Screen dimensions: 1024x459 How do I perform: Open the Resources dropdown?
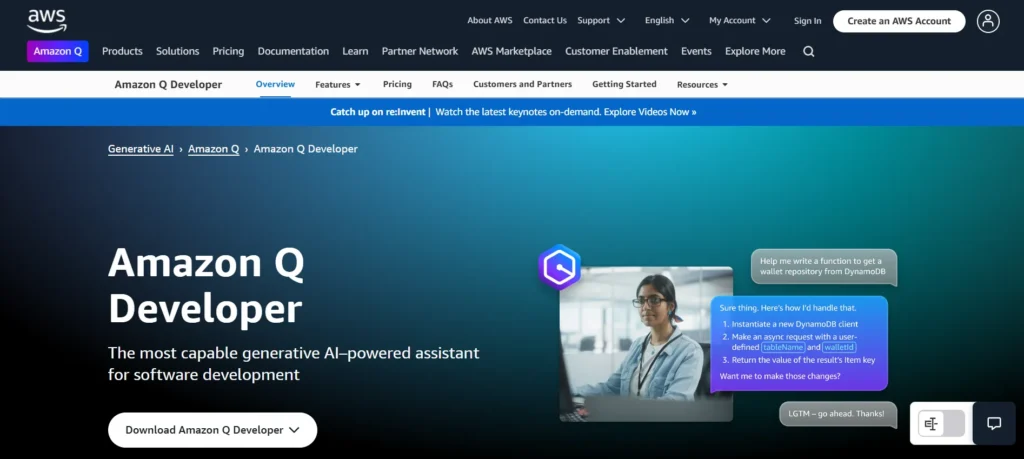tap(702, 85)
